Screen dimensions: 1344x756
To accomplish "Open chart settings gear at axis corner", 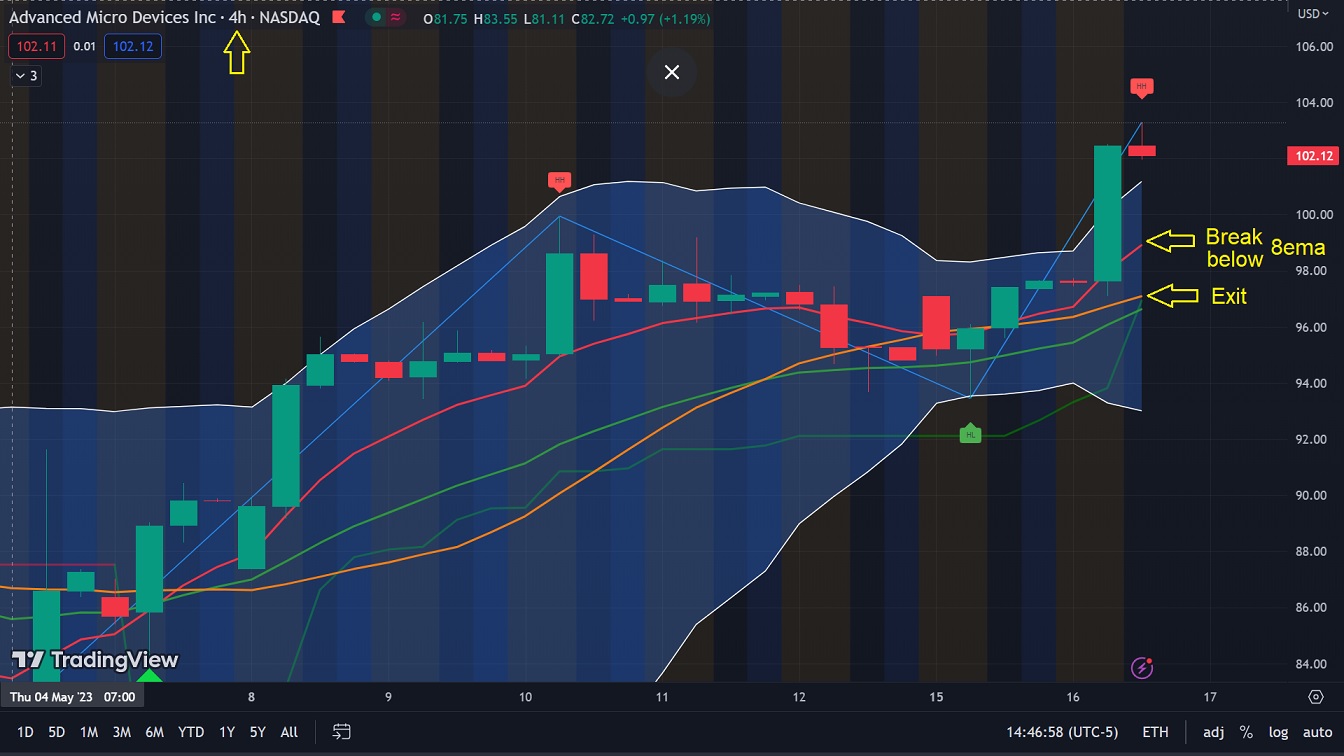I will click(x=1316, y=696).
